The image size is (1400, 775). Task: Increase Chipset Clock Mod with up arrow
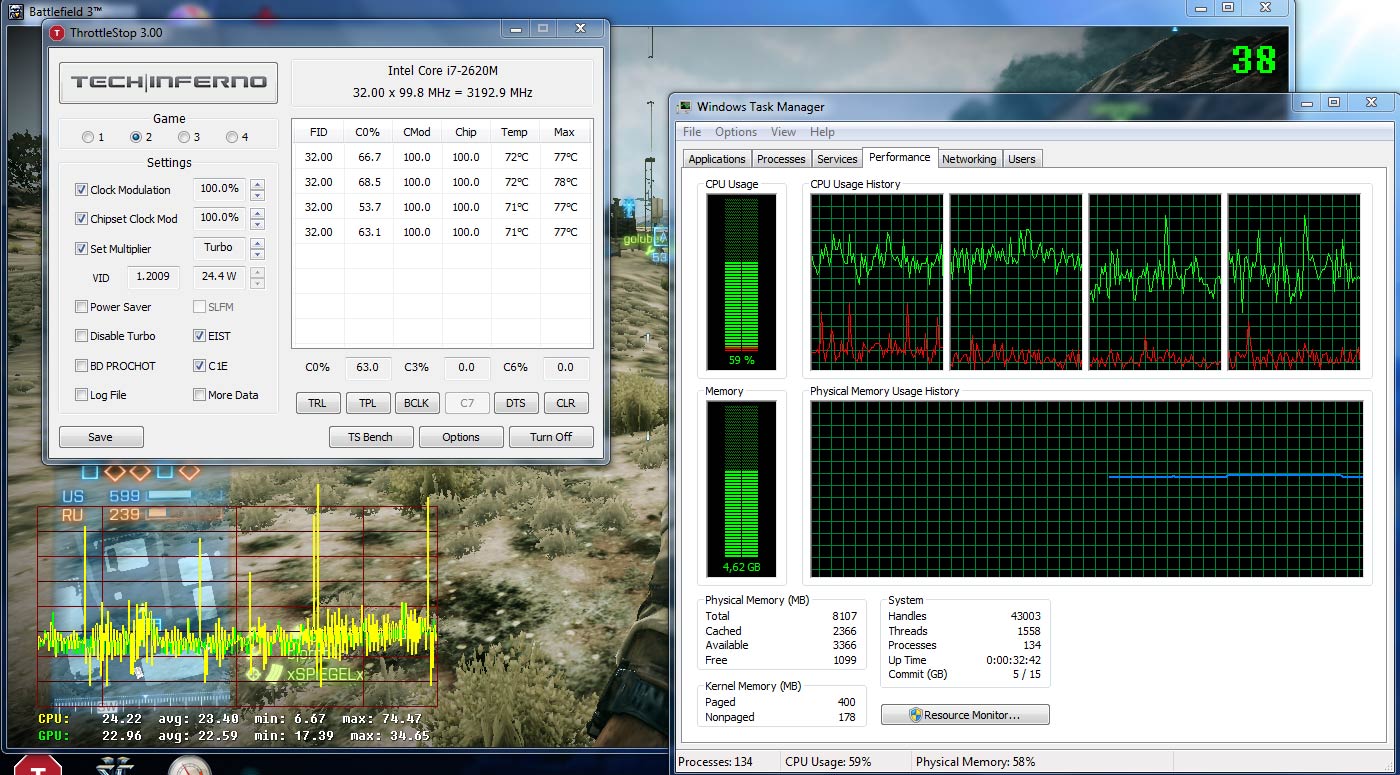[257, 213]
